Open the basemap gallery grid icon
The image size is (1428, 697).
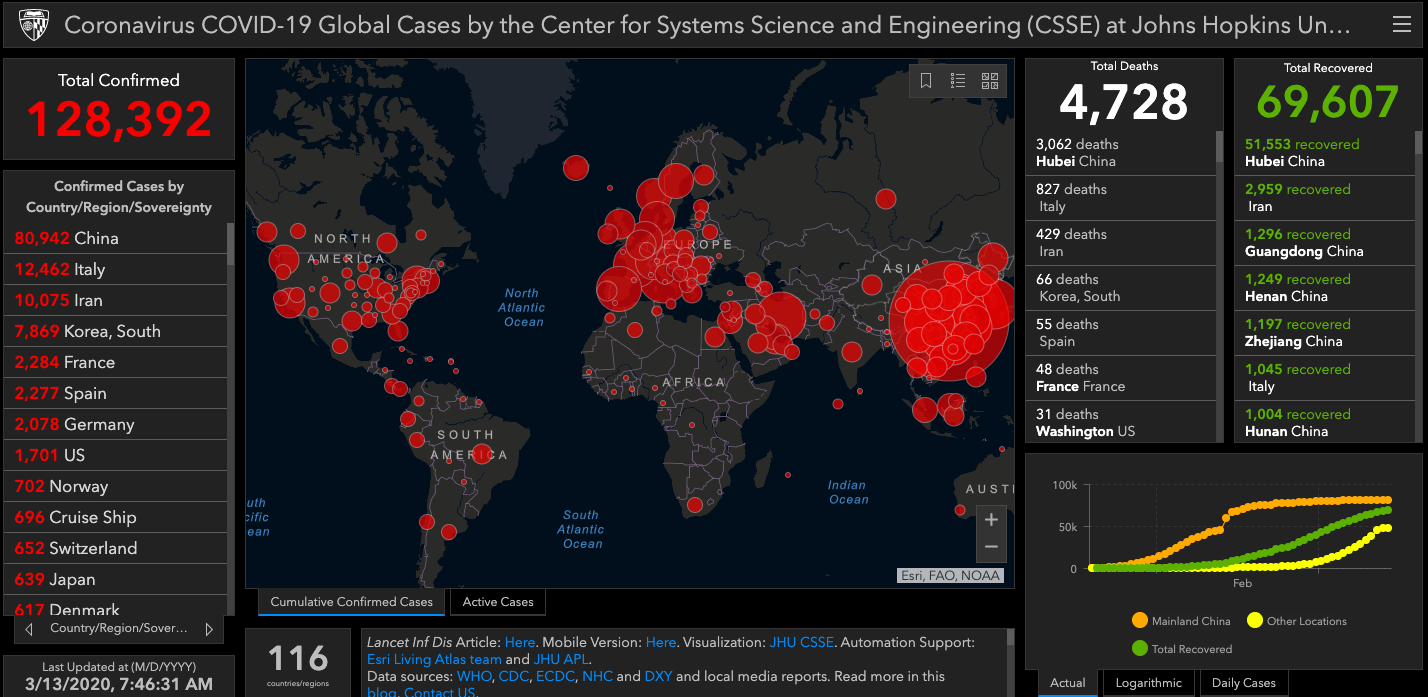[x=990, y=81]
